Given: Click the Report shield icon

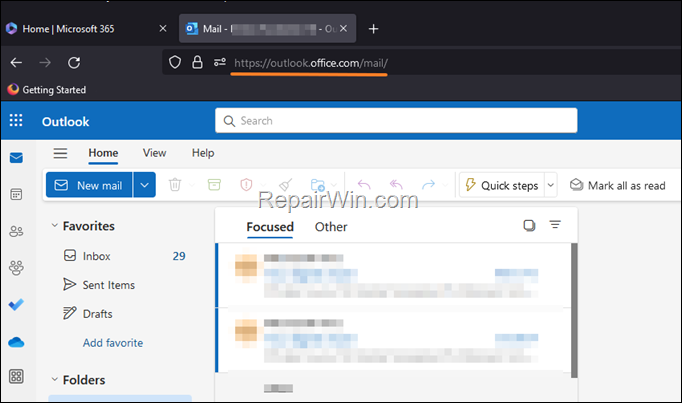Looking at the screenshot, I should click(x=246, y=185).
